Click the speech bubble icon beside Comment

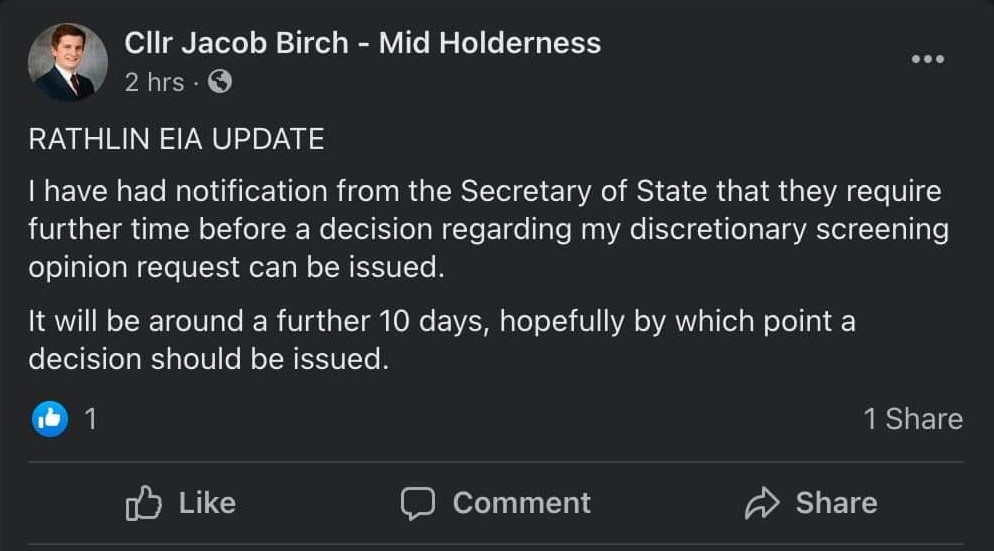click(x=419, y=503)
